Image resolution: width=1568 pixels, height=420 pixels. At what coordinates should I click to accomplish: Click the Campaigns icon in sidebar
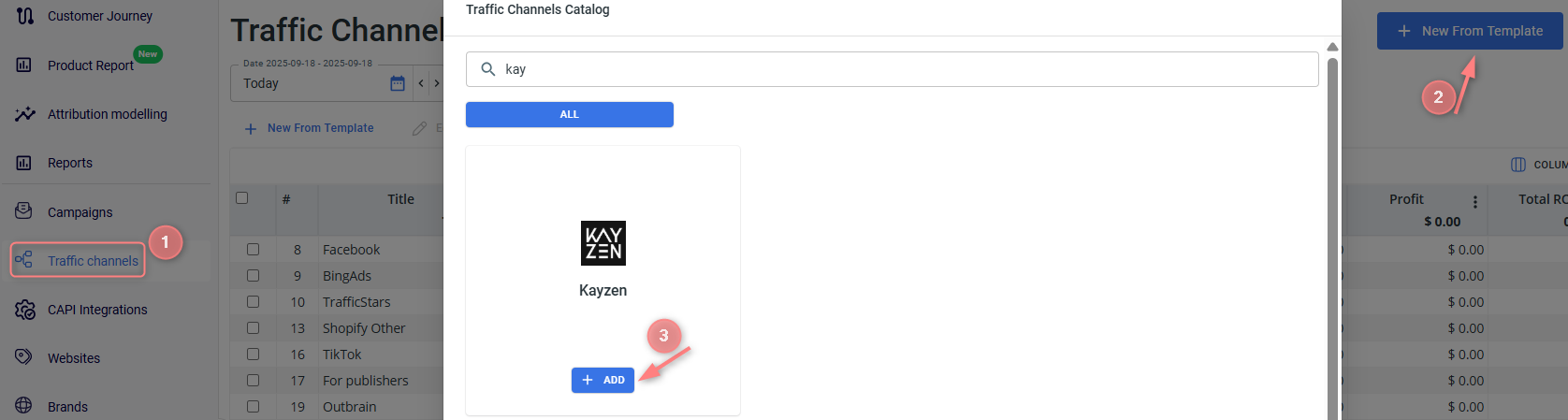pos(24,211)
